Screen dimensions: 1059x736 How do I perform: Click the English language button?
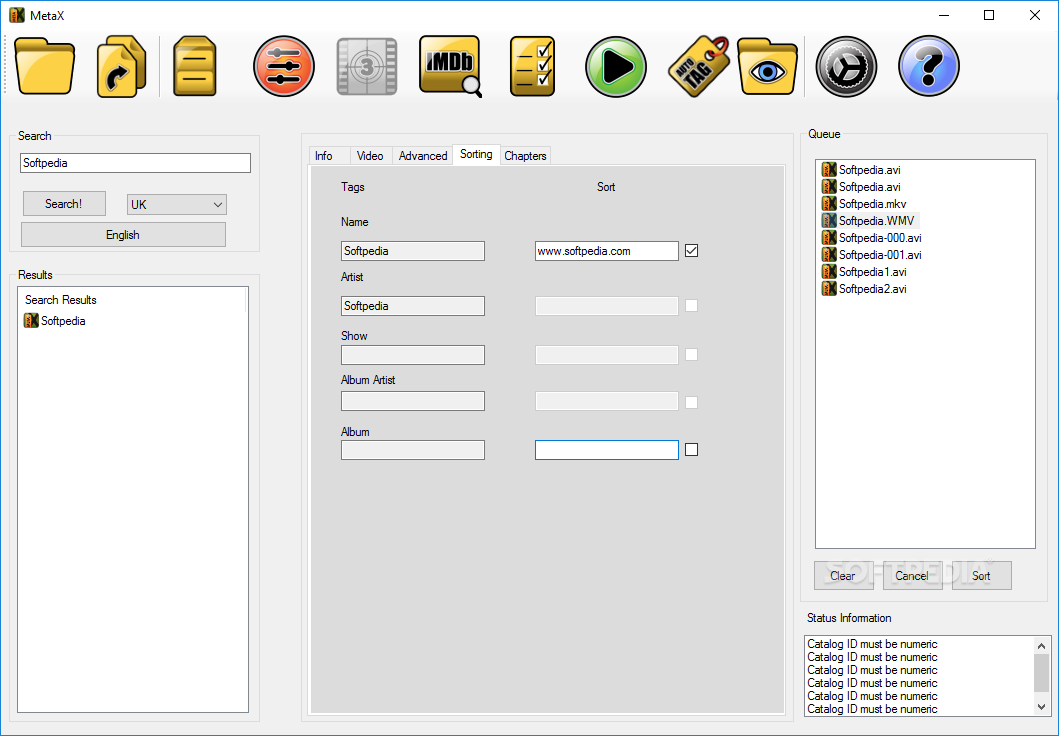(x=123, y=234)
